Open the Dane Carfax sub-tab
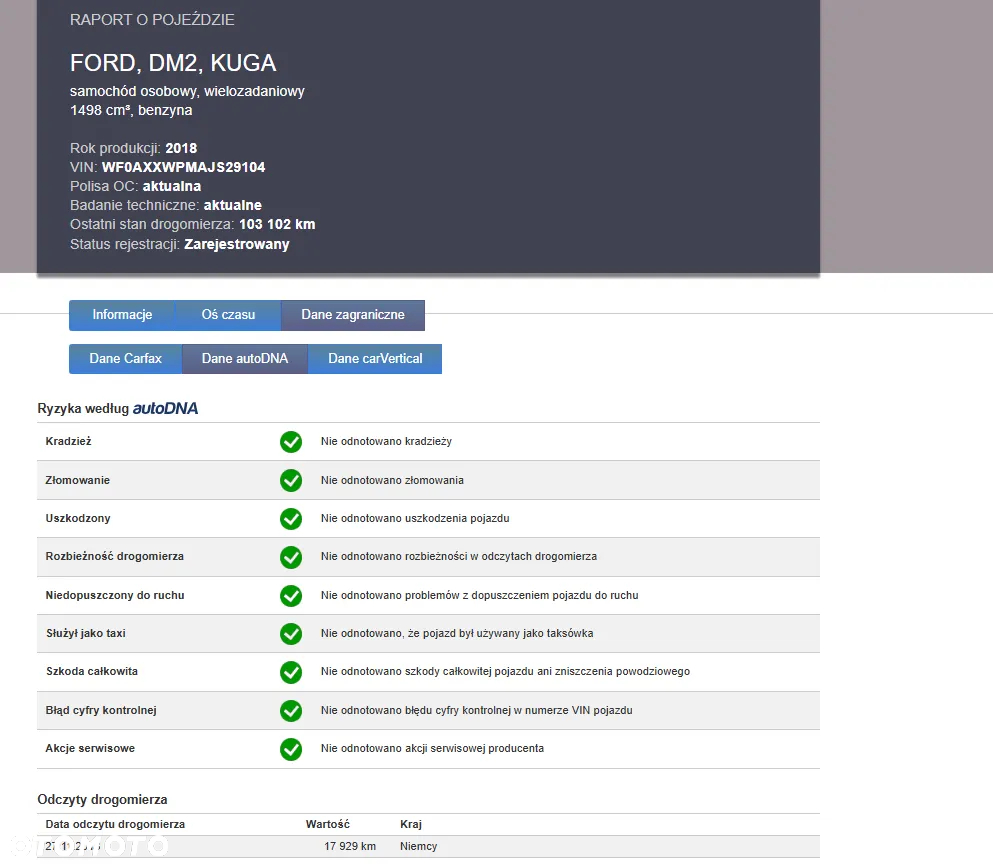 click(x=125, y=359)
